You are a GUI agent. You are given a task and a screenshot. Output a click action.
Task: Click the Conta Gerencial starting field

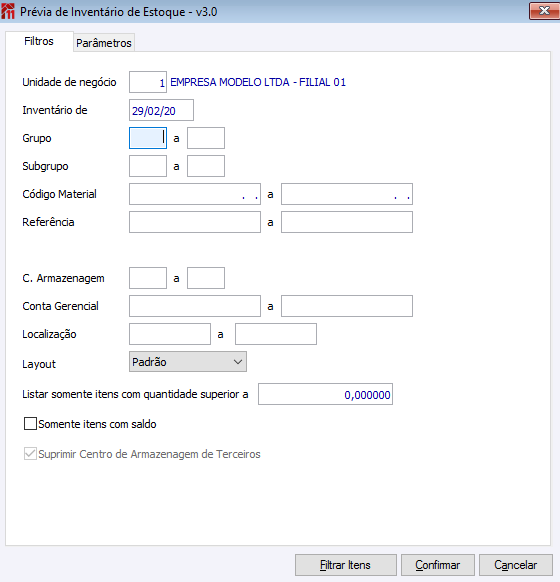coord(195,306)
